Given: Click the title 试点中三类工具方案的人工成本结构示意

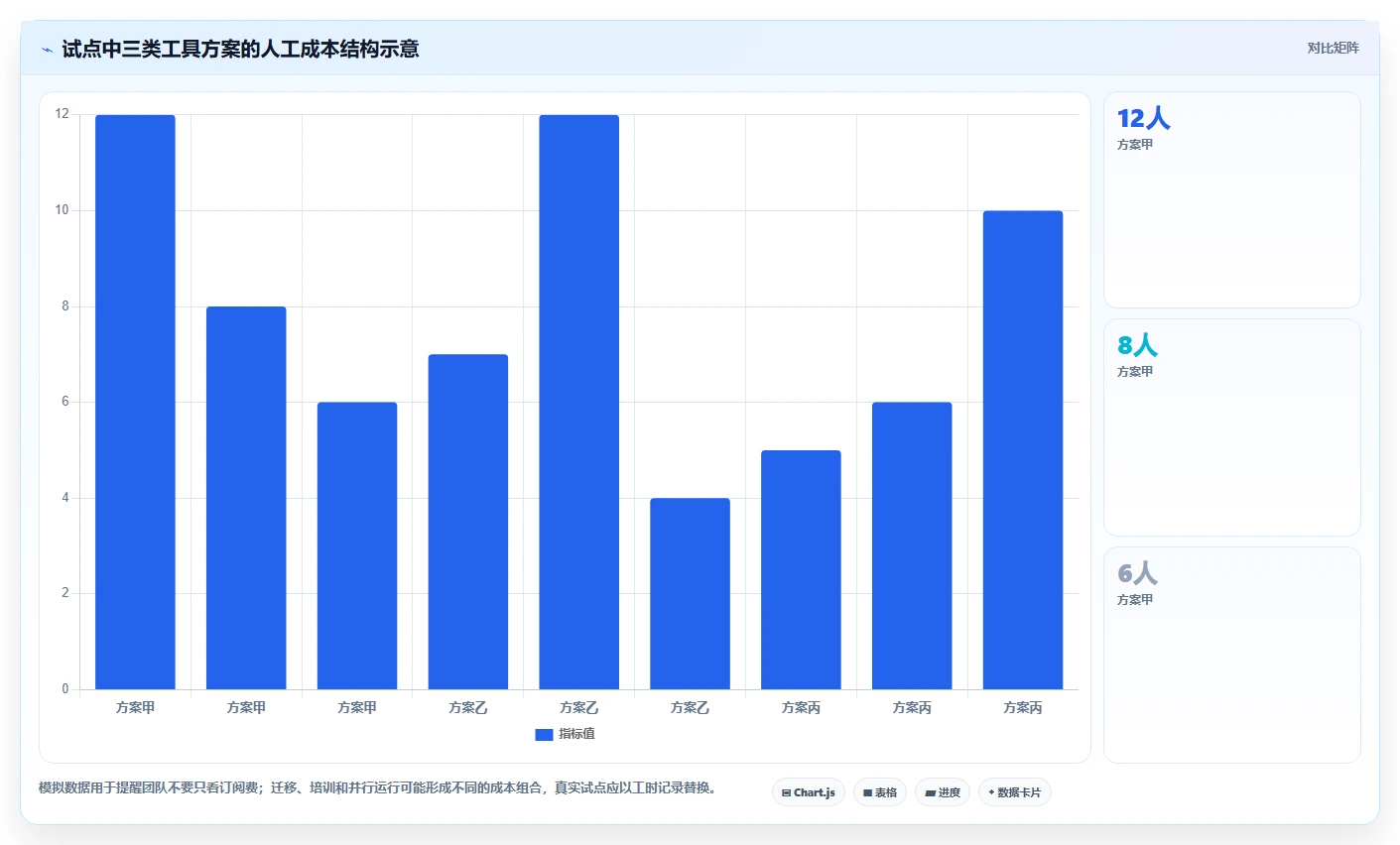Looking at the screenshot, I should [240, 49].
